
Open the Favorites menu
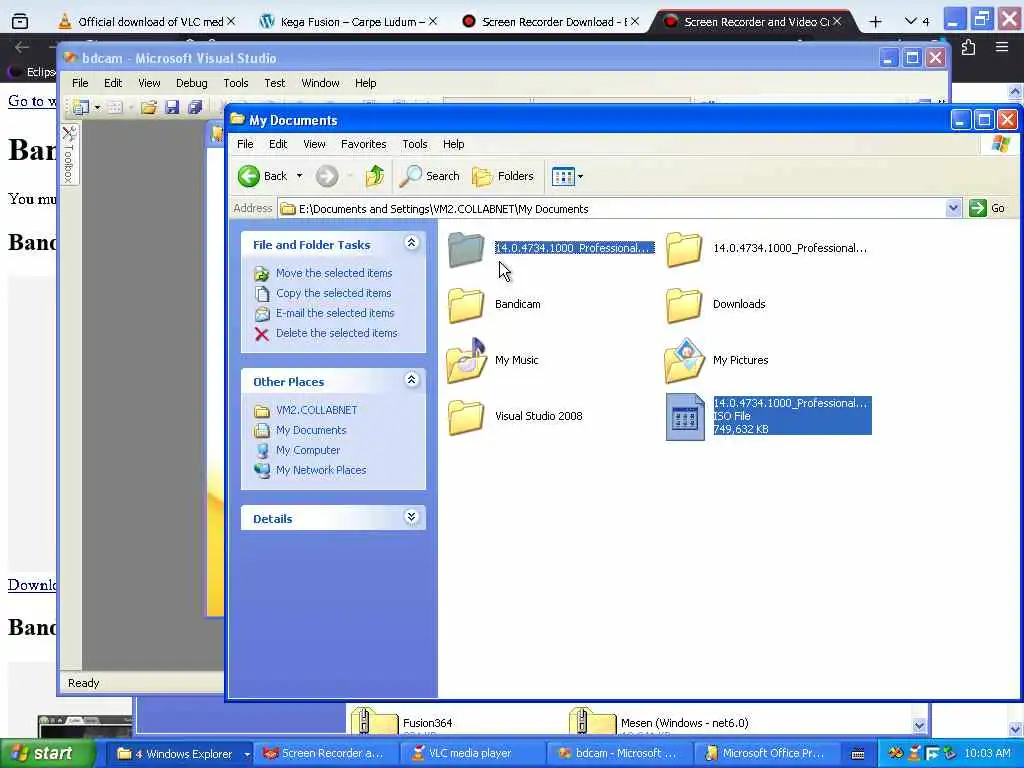(363, 144)
